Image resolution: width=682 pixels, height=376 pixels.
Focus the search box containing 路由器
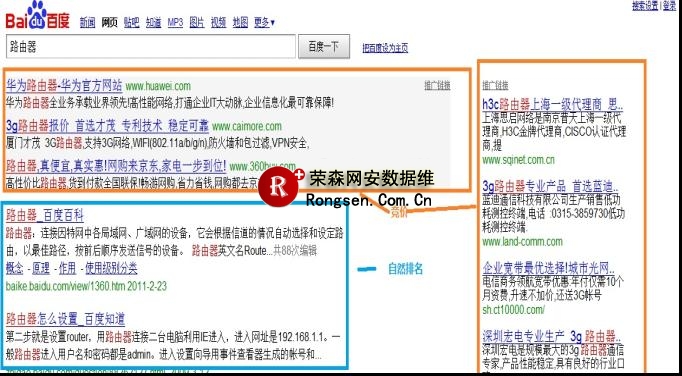(150, 47)
